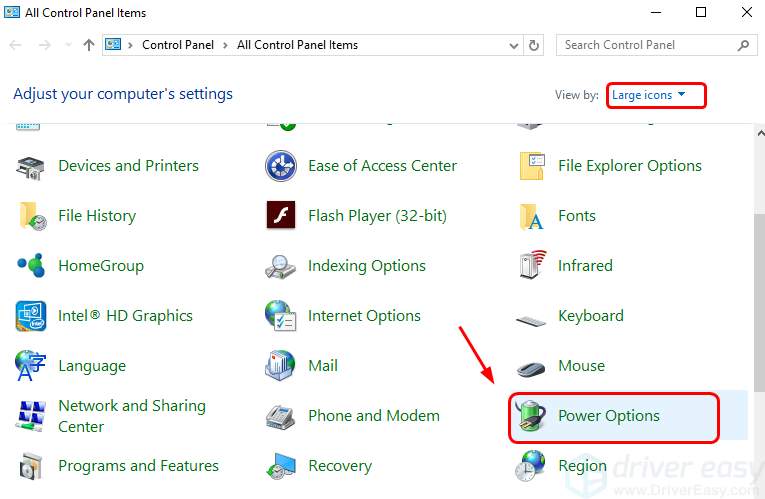Expand the chevron before Control Panel breadcrumb
Viewport: 765px width, 499px height.
[130, 45]
